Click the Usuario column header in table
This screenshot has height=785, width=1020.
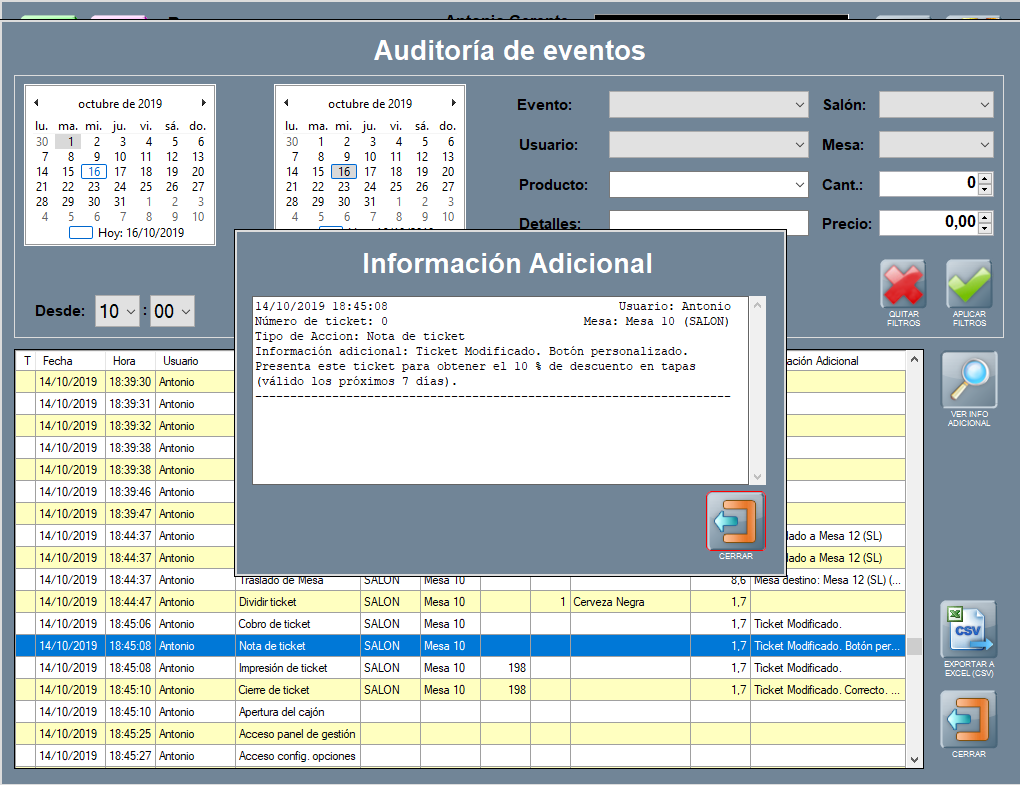tap(195, 361)
